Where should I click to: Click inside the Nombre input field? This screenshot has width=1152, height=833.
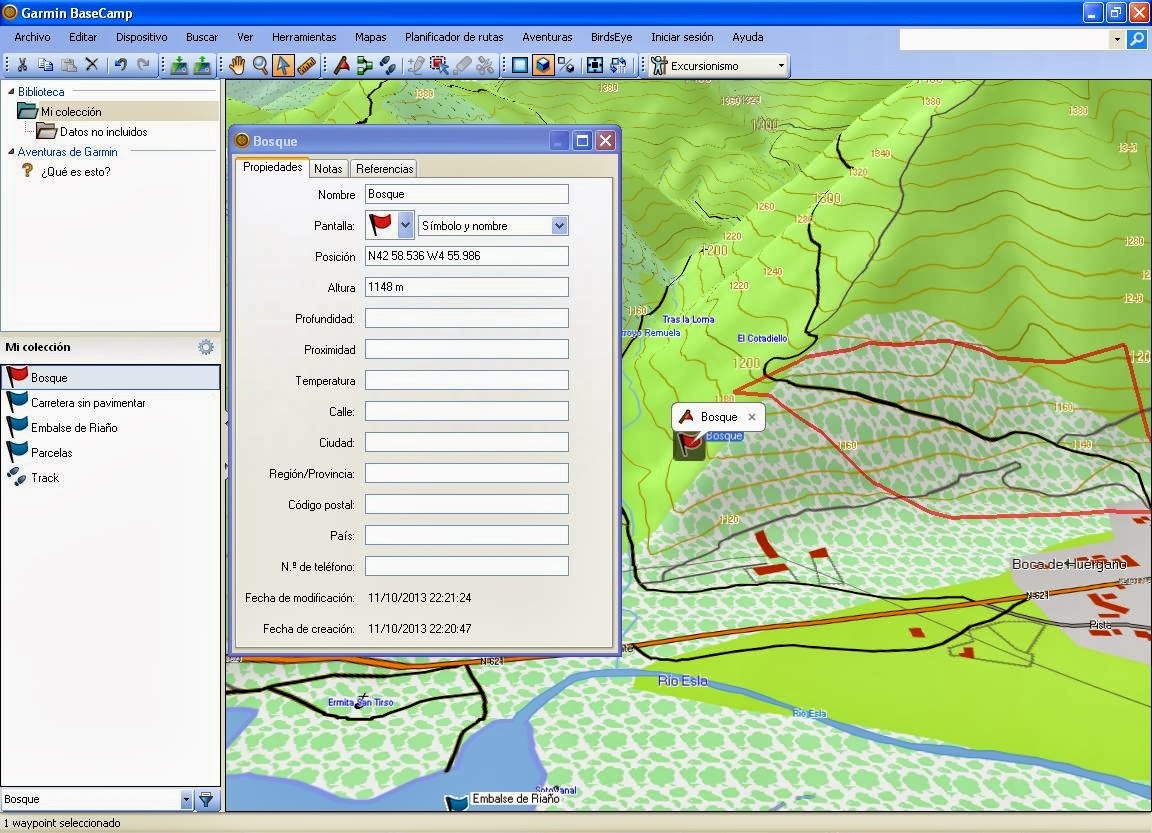point(466,193)
